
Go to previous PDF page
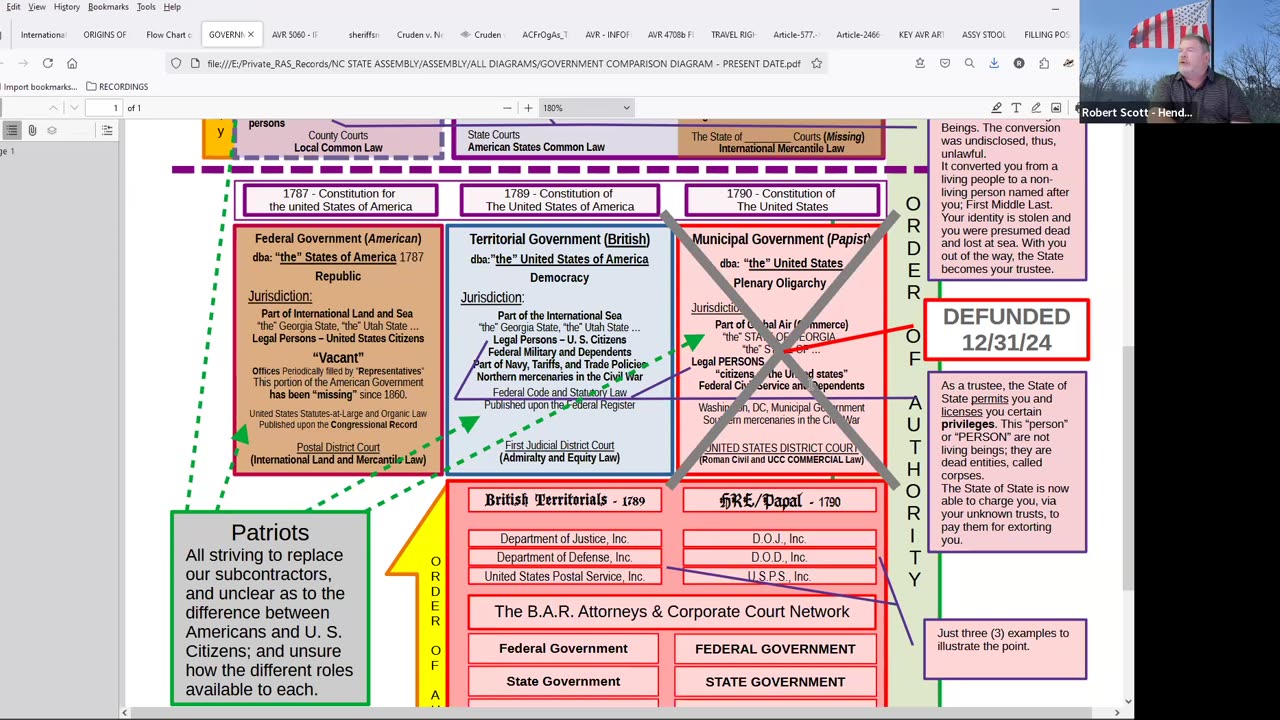tap(53, 108)
